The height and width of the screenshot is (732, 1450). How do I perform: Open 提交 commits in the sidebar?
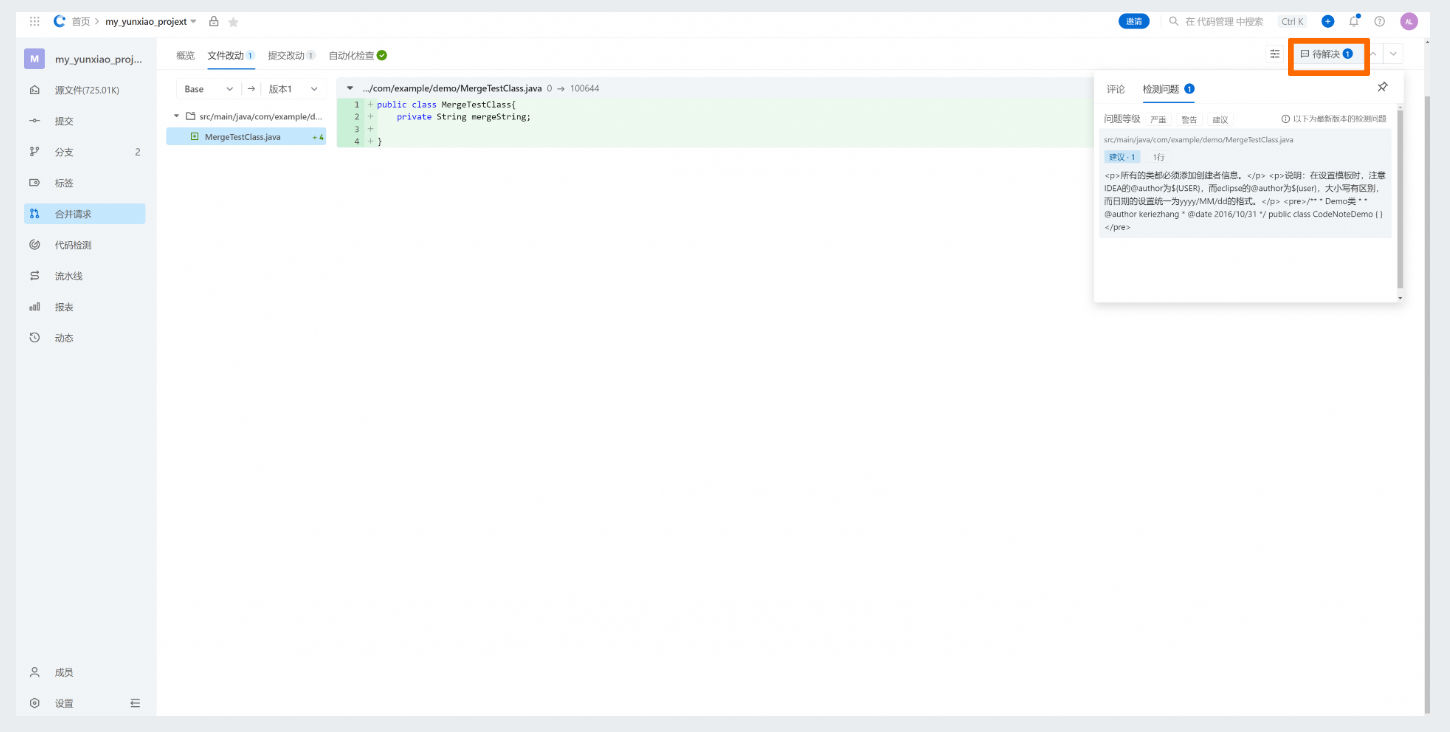pyautogui.click(x=85, y=121)
